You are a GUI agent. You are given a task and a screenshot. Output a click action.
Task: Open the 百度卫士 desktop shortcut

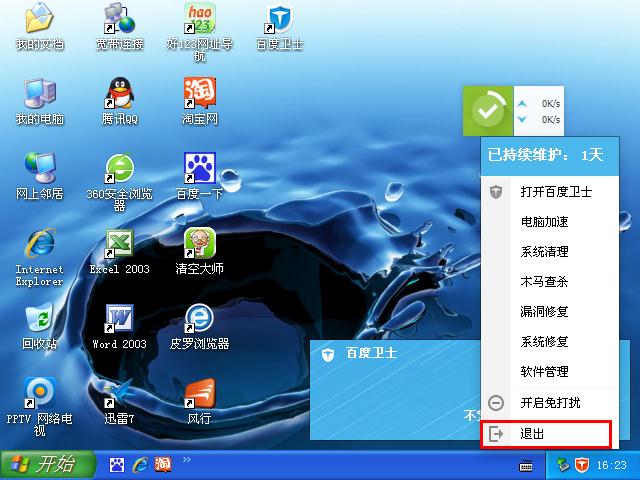coord(279,22)
